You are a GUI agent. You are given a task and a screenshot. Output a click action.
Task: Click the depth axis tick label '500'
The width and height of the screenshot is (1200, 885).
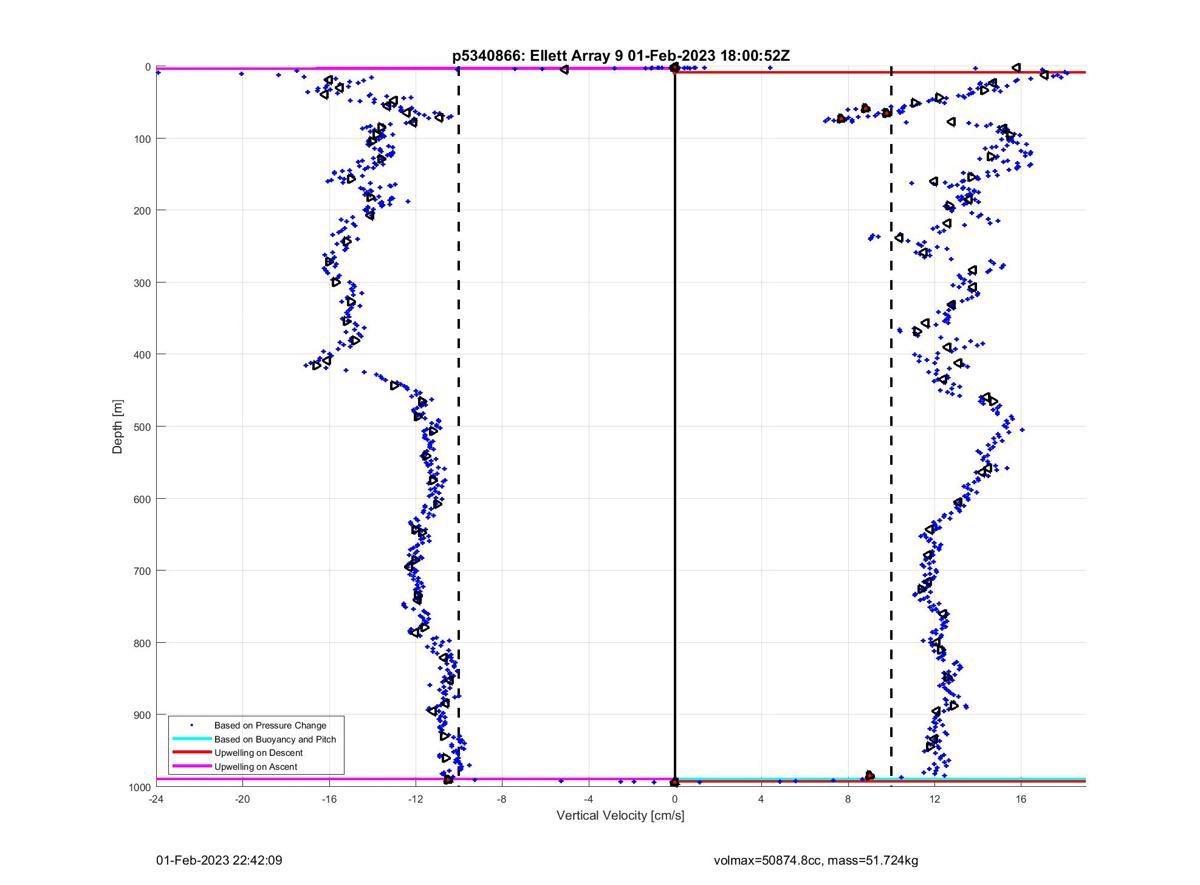pyautogui.click(x=142, y=427)
